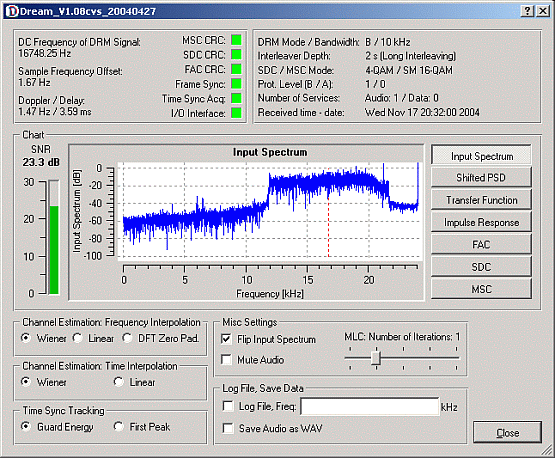
Task: Show the Impulse Response chart
Action: tap(481, 222)
